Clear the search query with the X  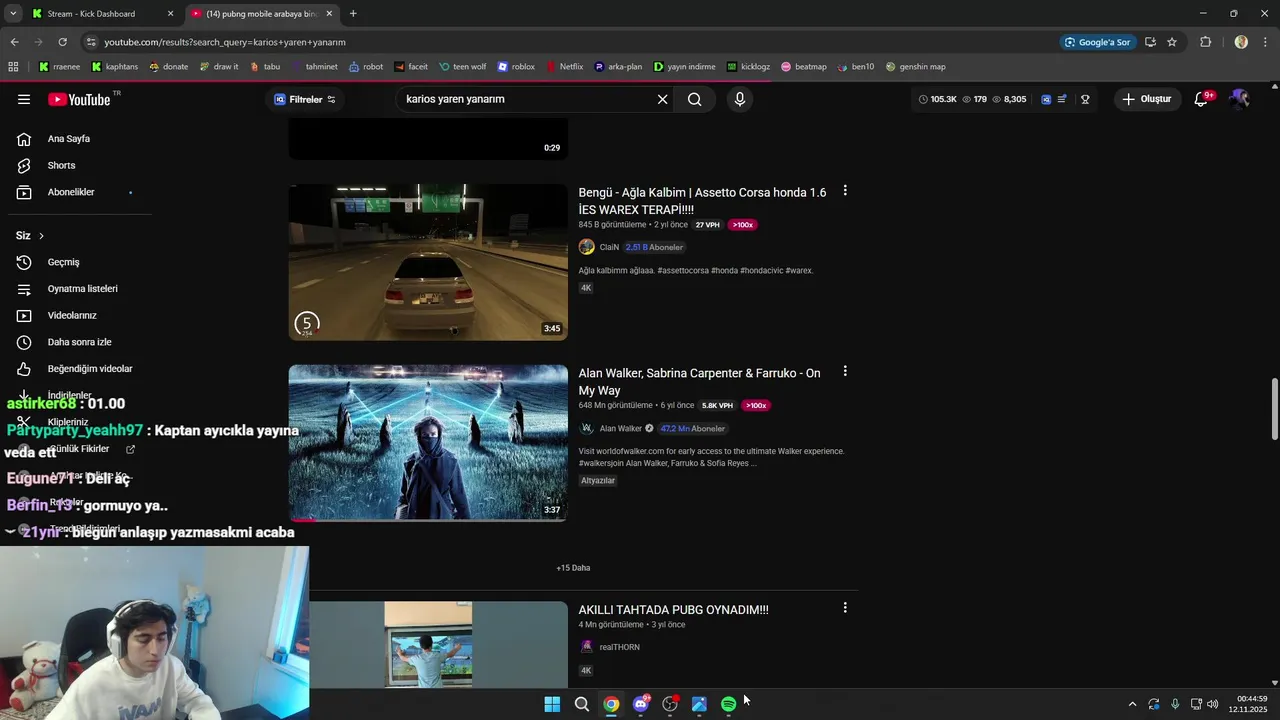[662, 99]
